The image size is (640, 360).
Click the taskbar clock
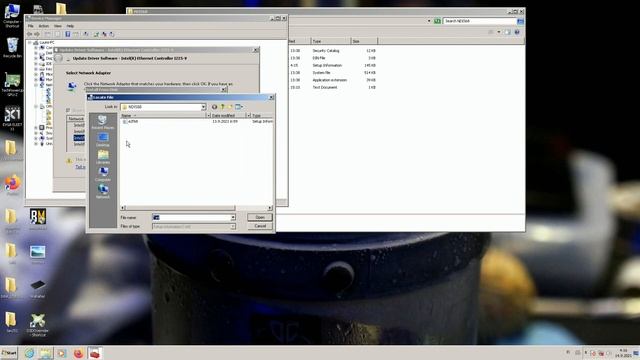pyautogui.click(x=623, y=353)
